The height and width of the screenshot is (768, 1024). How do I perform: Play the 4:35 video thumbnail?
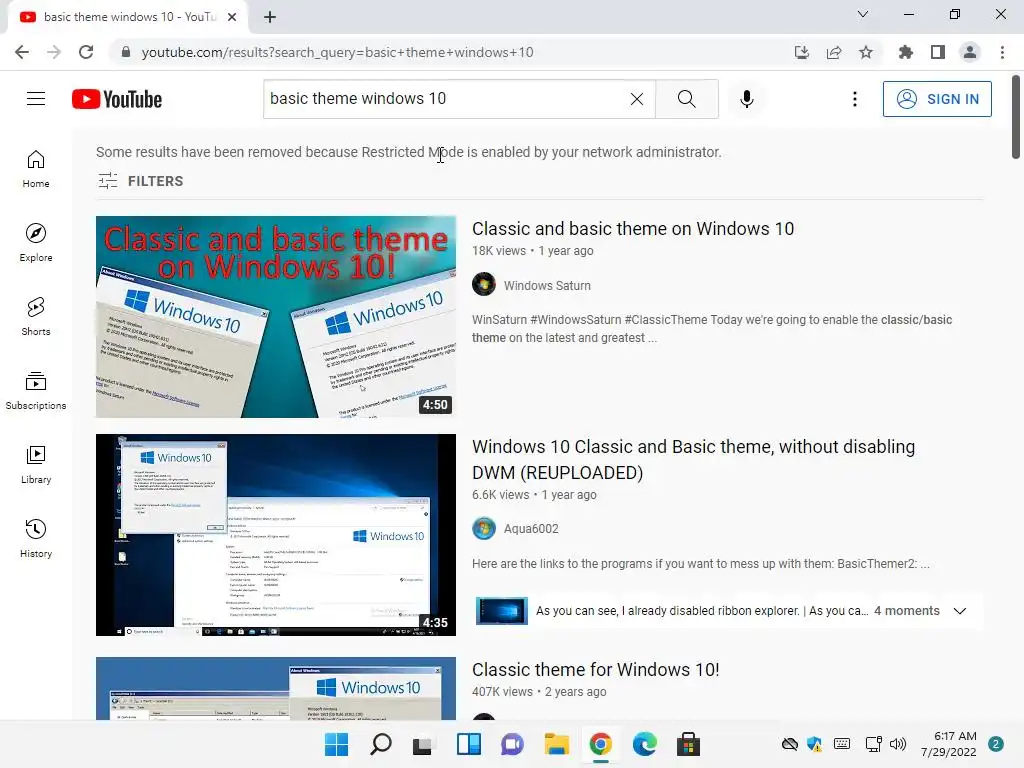(276, 535)
